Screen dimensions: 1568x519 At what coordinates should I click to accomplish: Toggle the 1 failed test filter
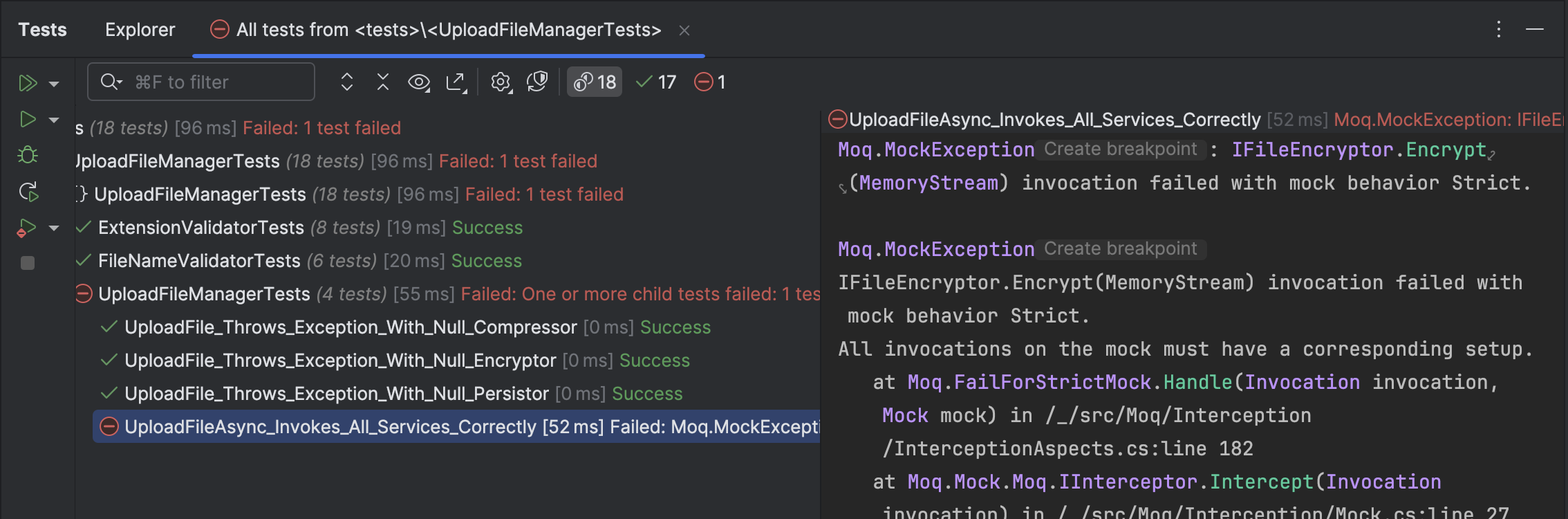(710, 82)
